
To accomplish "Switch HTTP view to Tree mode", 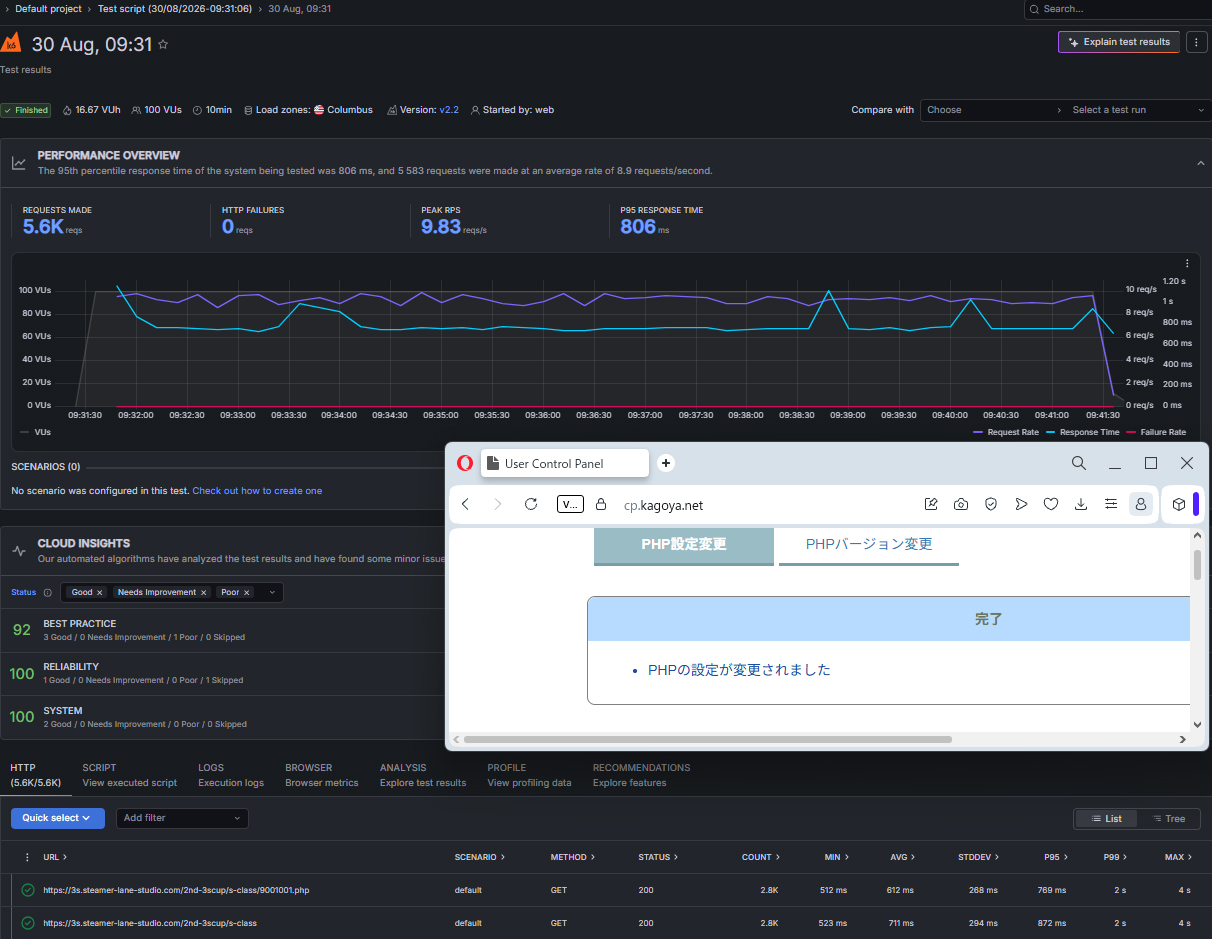I will [1168, 819].
